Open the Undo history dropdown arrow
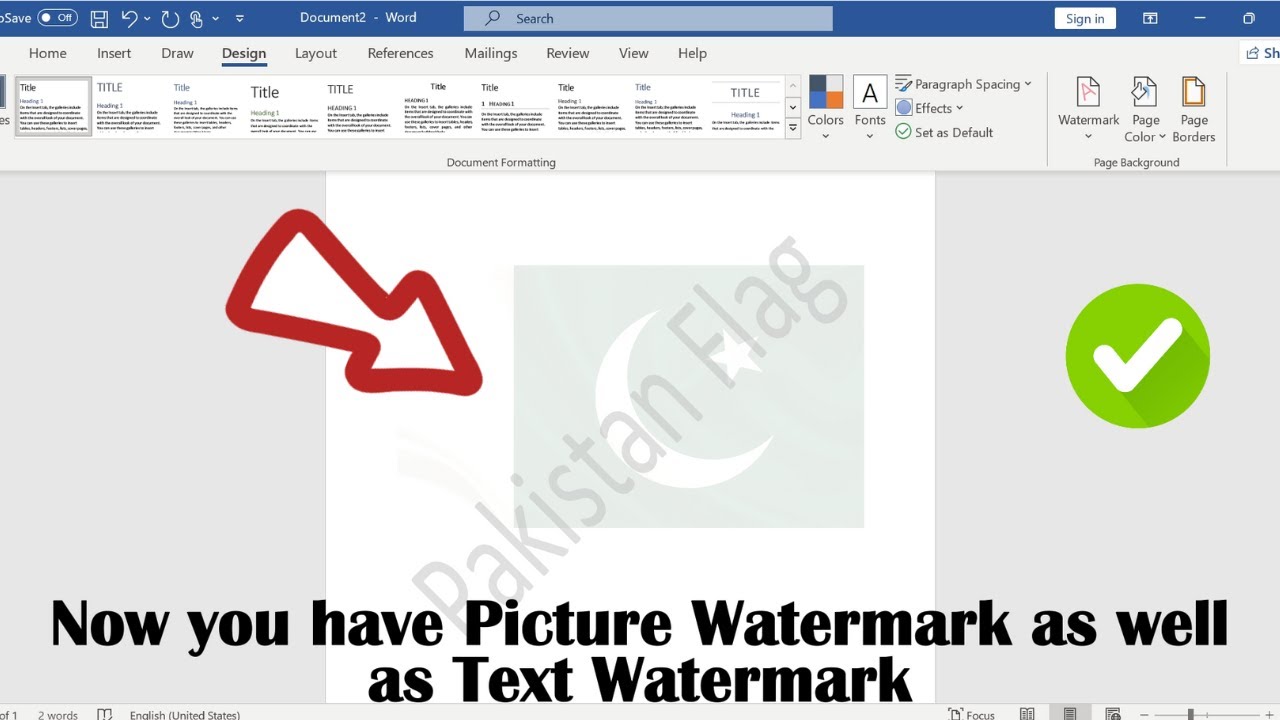The height and width of the screenshot is (720, 1280). tap(148, 18)
